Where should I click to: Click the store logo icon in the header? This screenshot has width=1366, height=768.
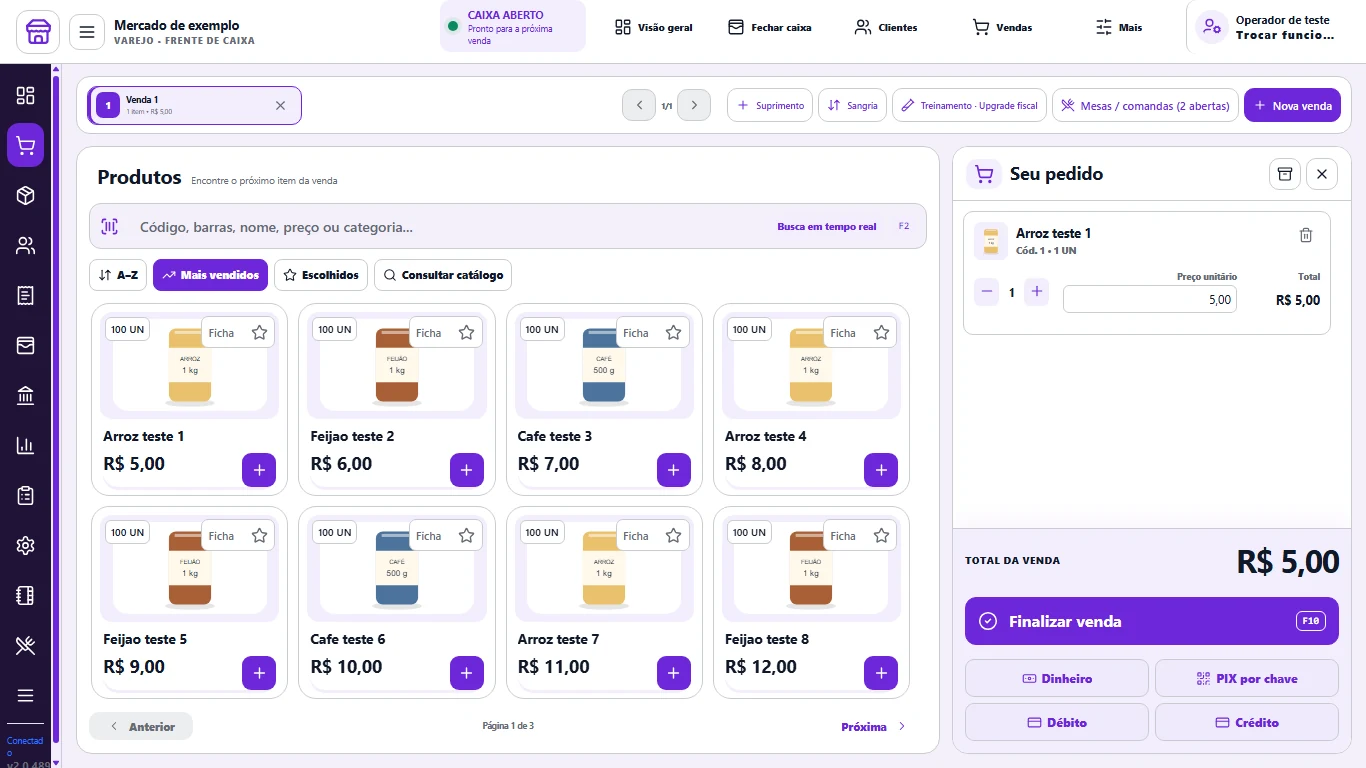(x=38, y=32)
